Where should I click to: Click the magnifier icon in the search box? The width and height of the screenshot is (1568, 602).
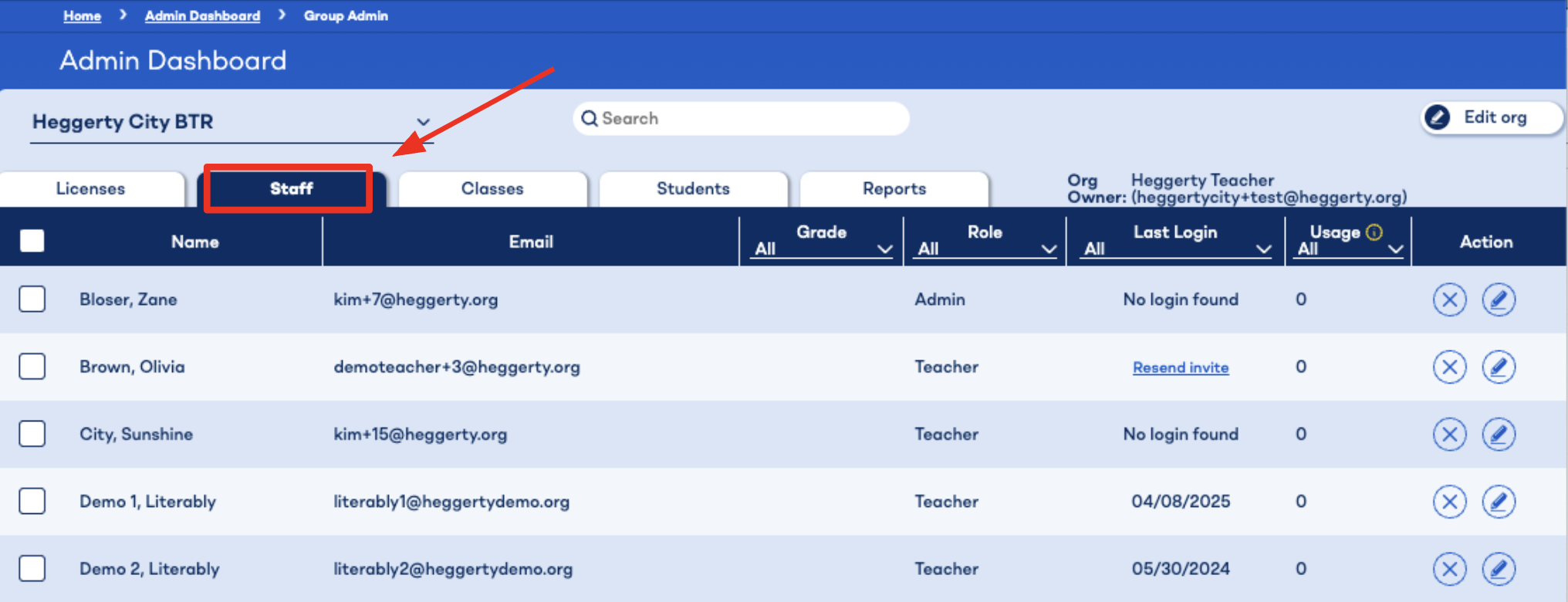tap(590, 118)
